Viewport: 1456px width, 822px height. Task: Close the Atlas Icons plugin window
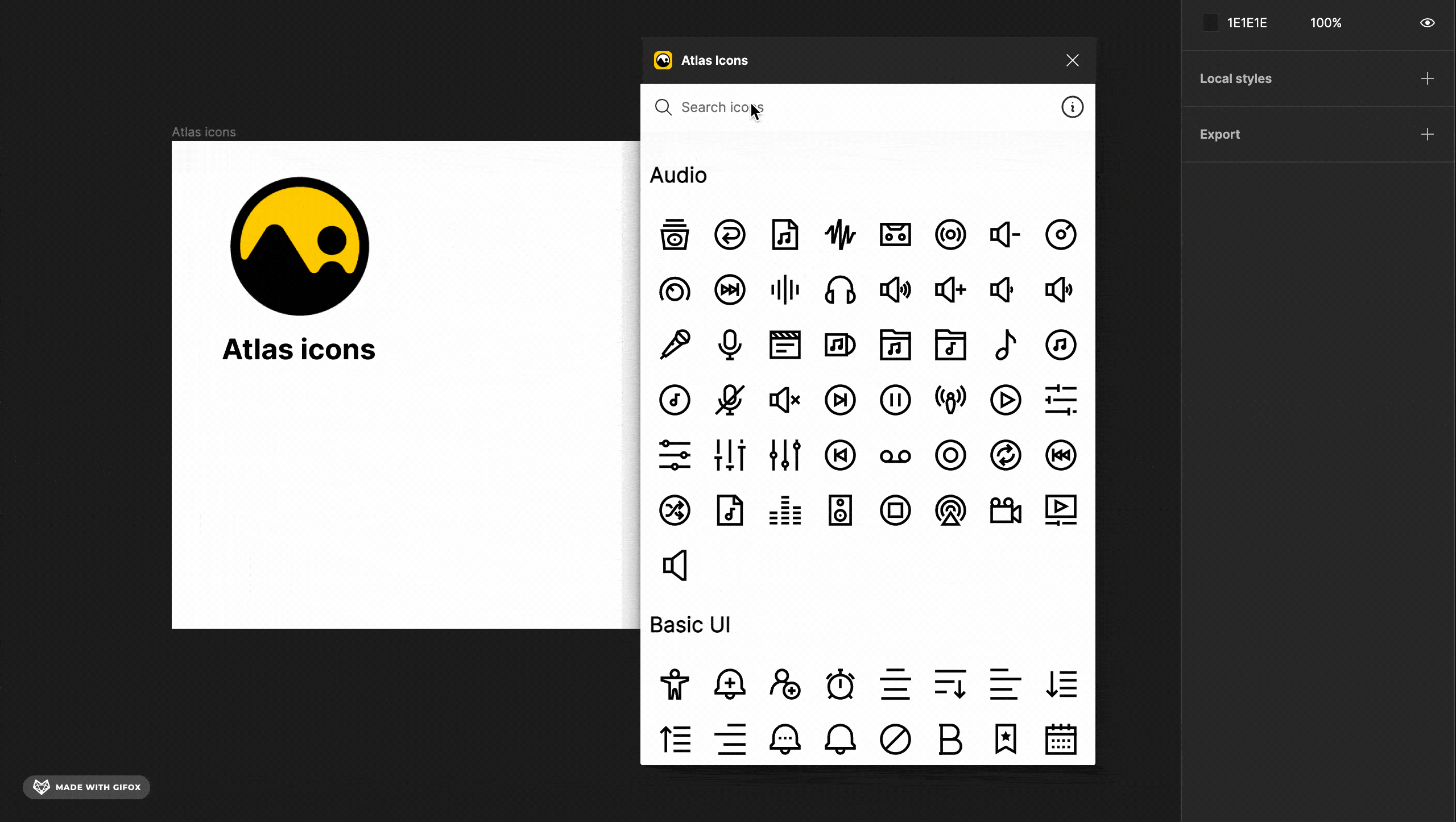coord(1072,60)
